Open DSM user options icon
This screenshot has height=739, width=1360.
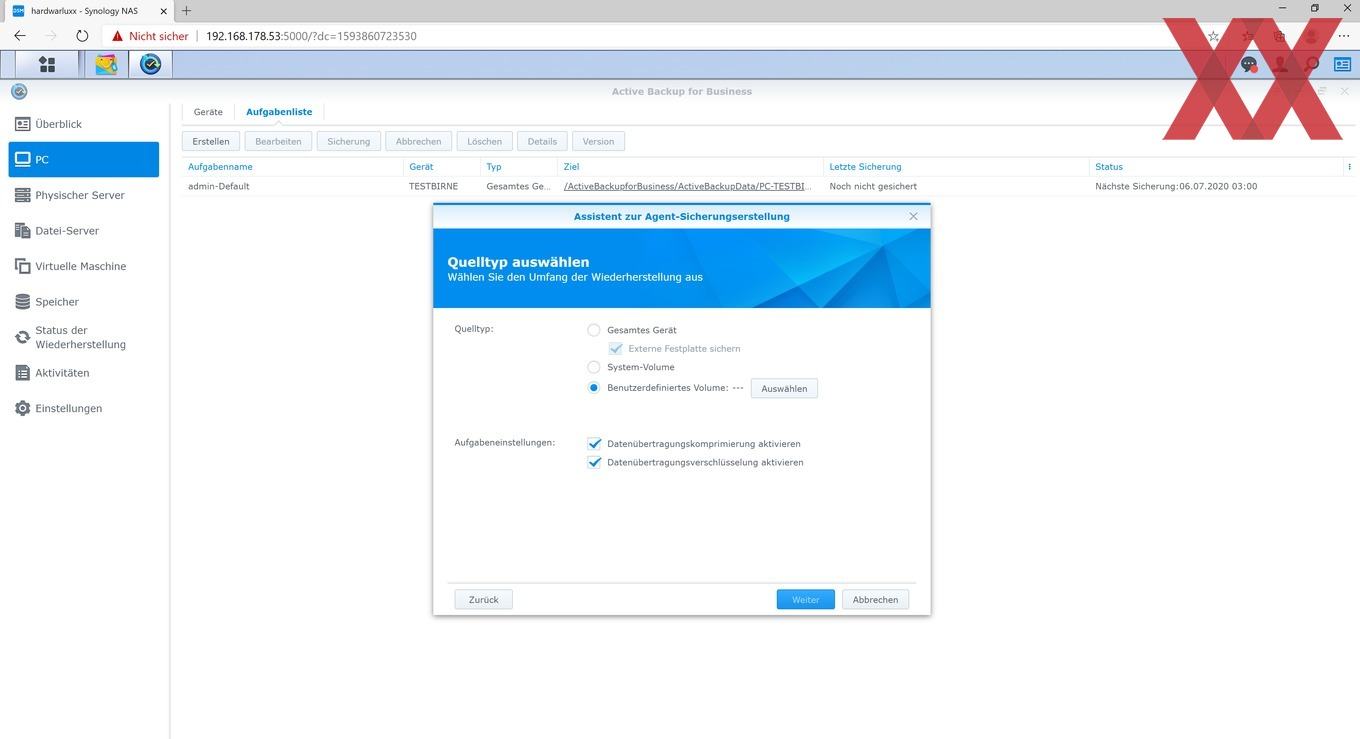[x=1280, y=64]
